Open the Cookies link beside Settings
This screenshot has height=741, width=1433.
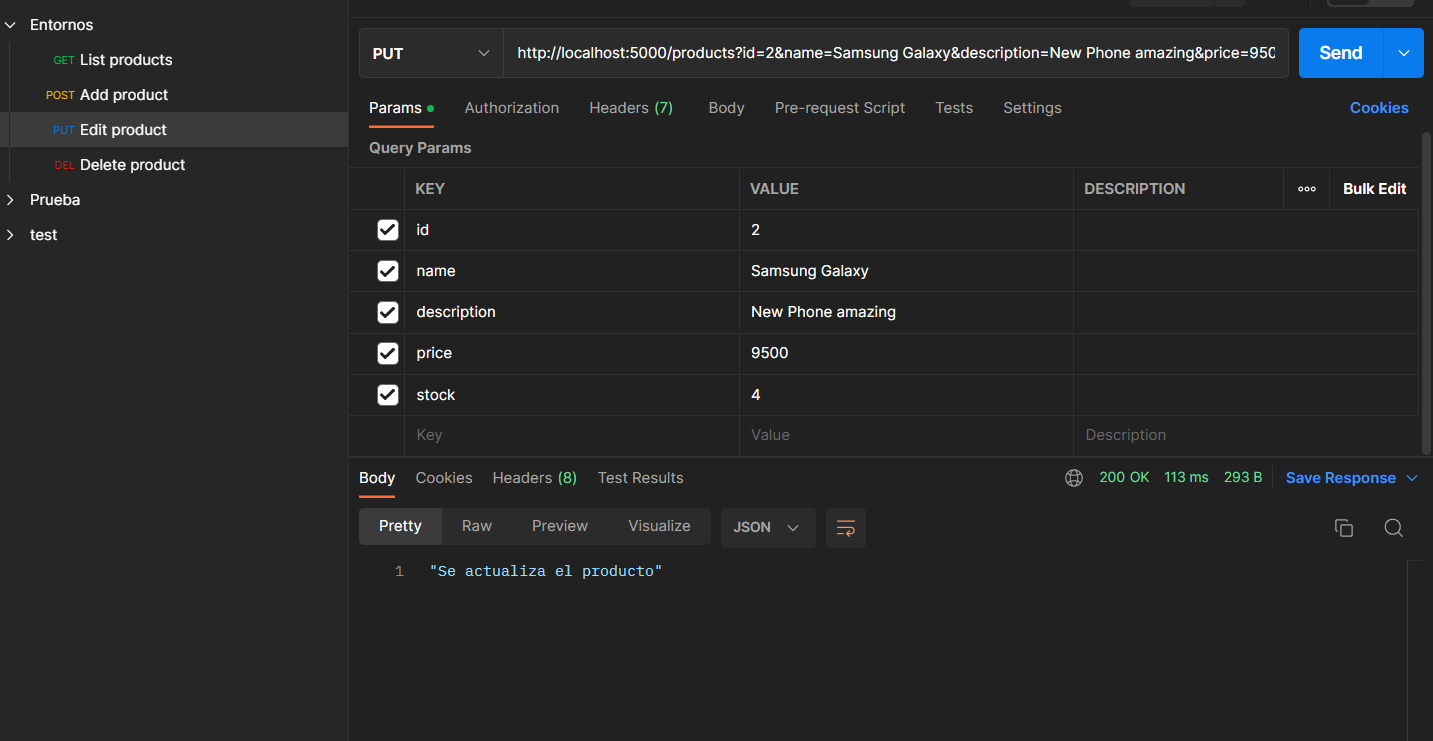click(x=1379, y=108)
